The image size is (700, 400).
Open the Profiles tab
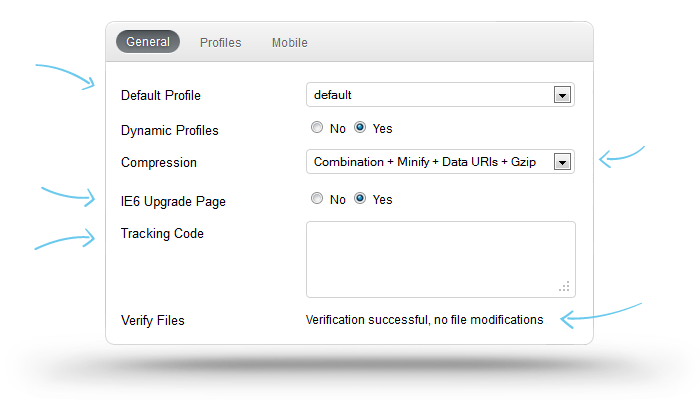[220, 43]
